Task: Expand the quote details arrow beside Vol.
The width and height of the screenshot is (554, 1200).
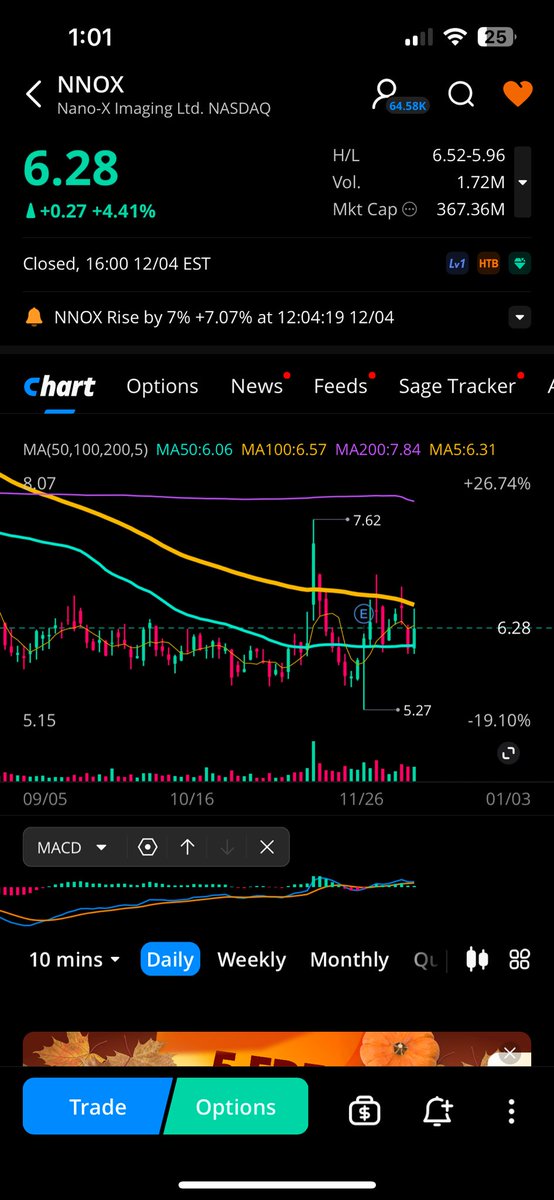Action: pyautogui.click(x=522, y=183)
